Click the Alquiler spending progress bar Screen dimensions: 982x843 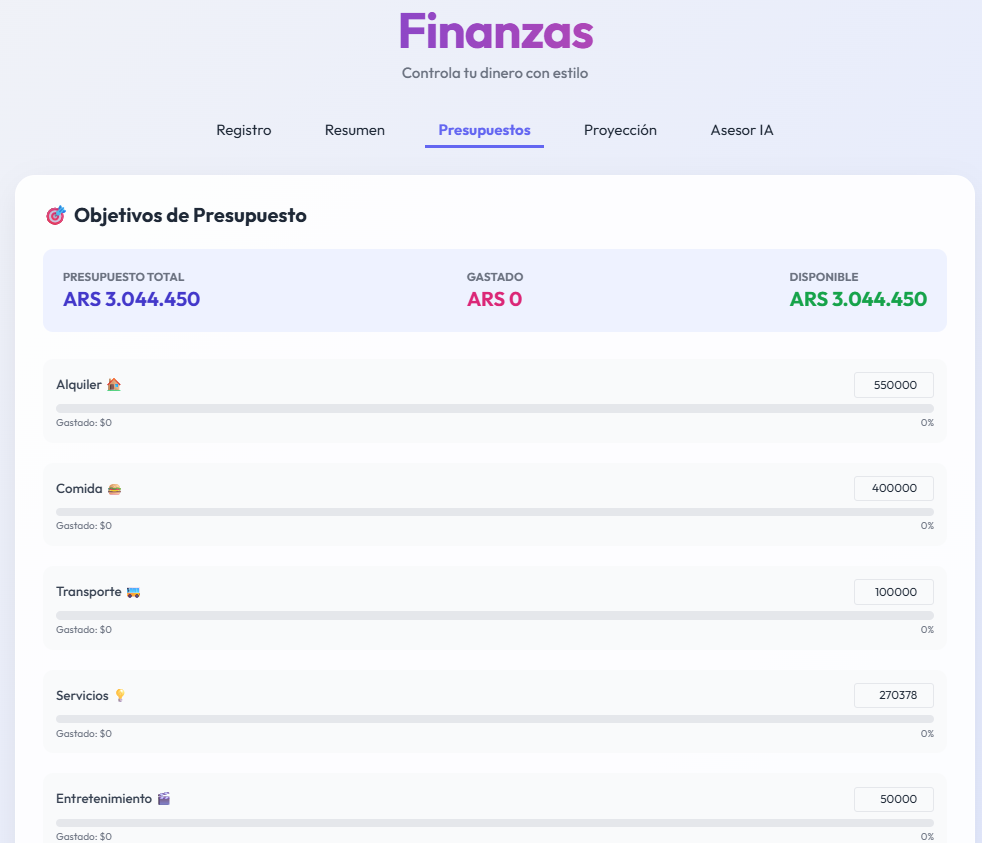pos(495,408)
